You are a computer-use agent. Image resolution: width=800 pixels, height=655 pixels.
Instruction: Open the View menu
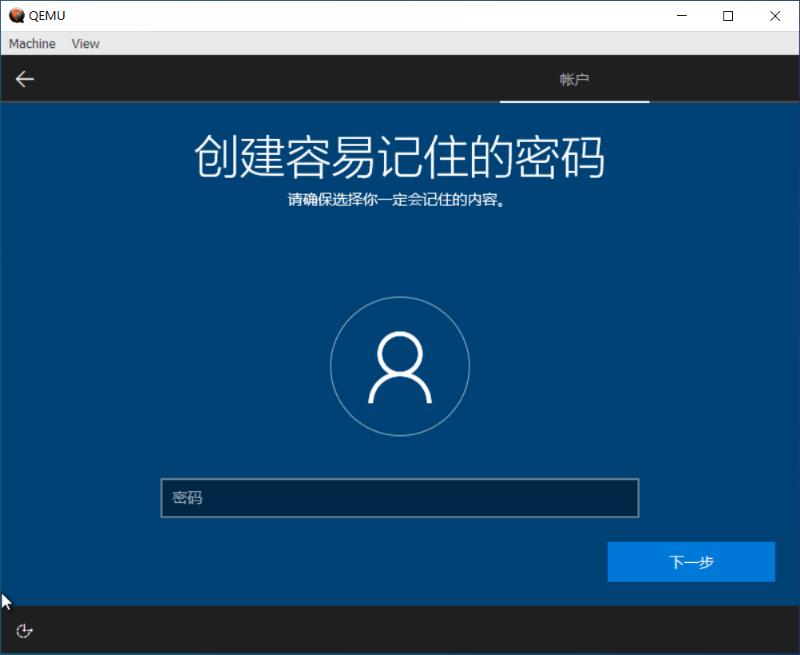[85, 43]
